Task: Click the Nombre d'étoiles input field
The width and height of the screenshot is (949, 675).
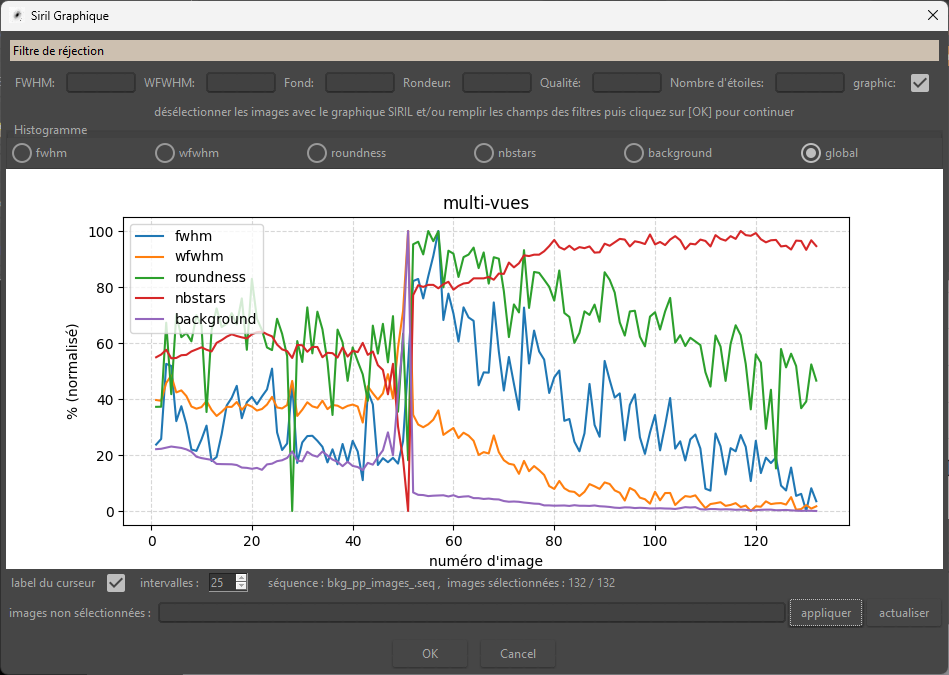Action: pos(810,82)
